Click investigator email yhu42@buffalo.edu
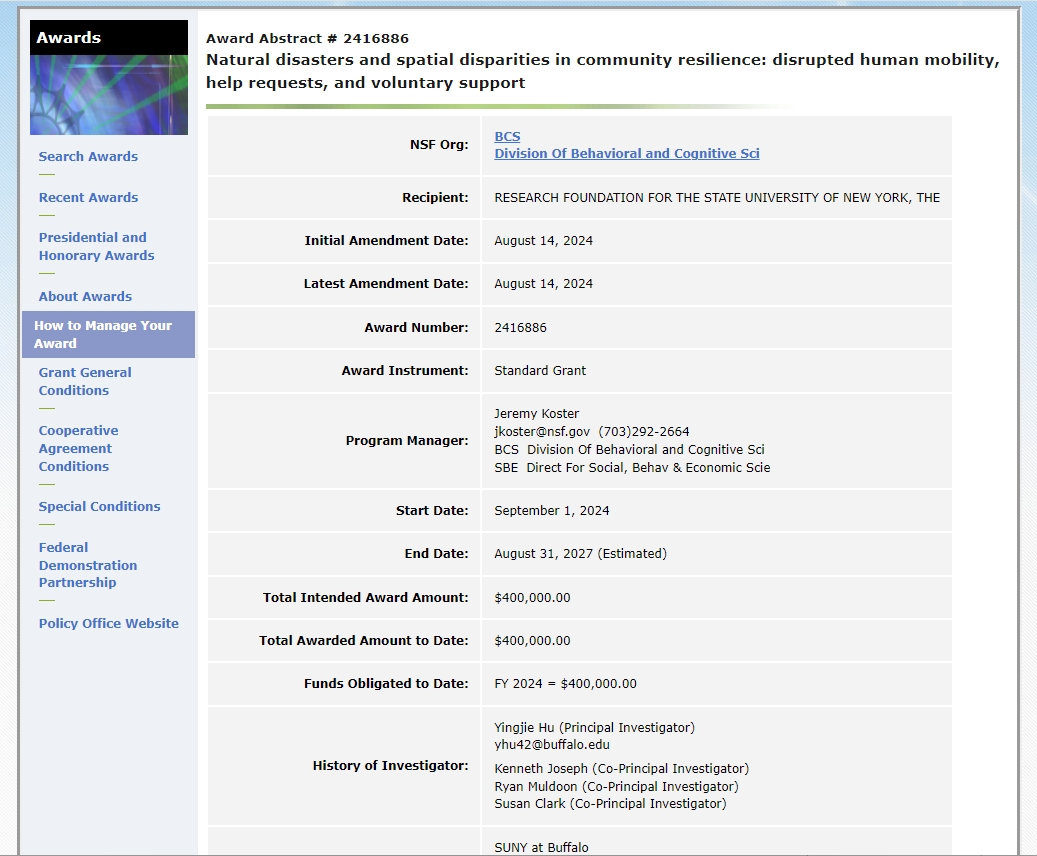The width and height of the screenshot is (1037, 856). [552, 745]
